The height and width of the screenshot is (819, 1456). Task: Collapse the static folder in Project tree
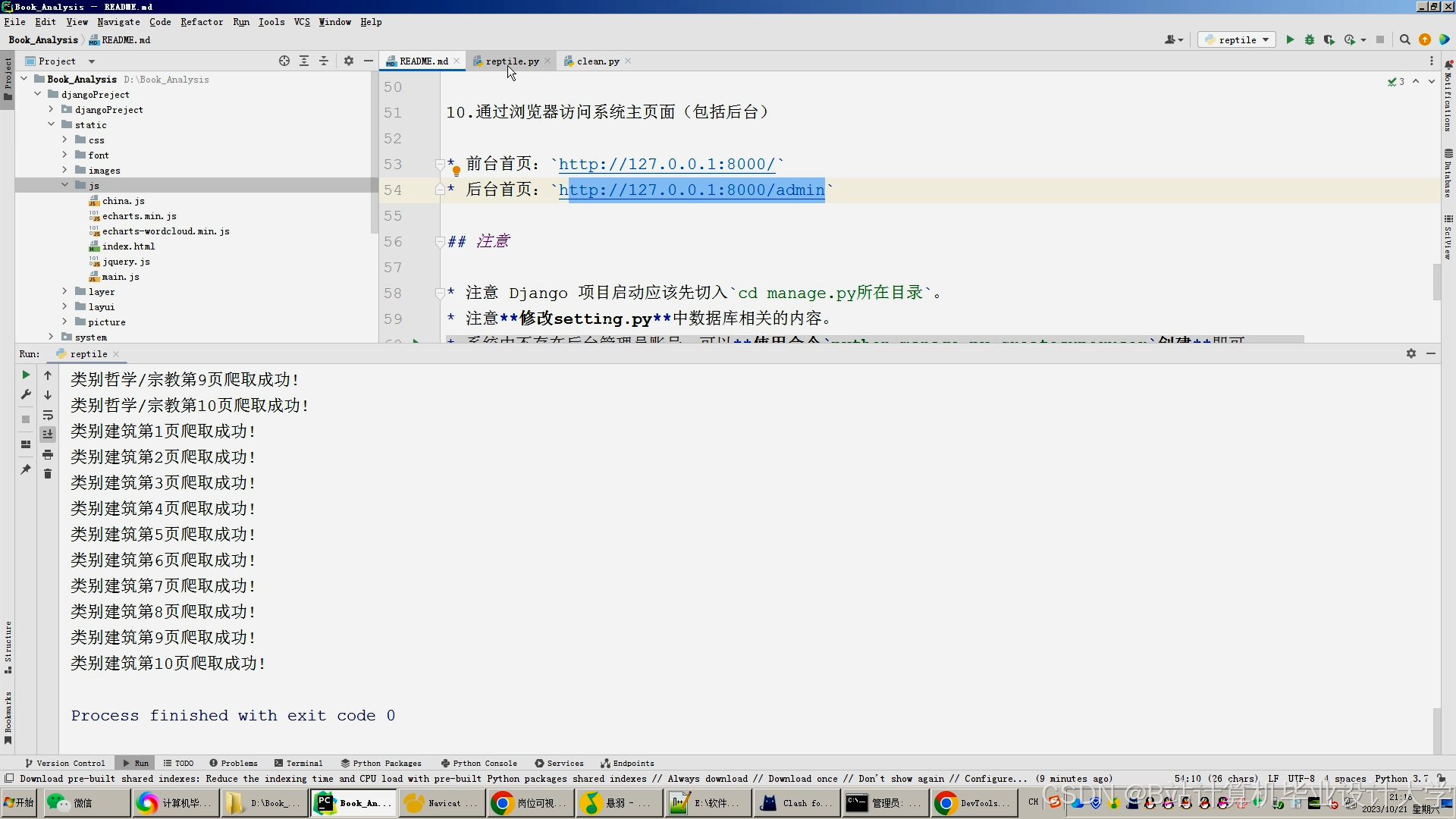pyautogui.click(x=51, y=125)
